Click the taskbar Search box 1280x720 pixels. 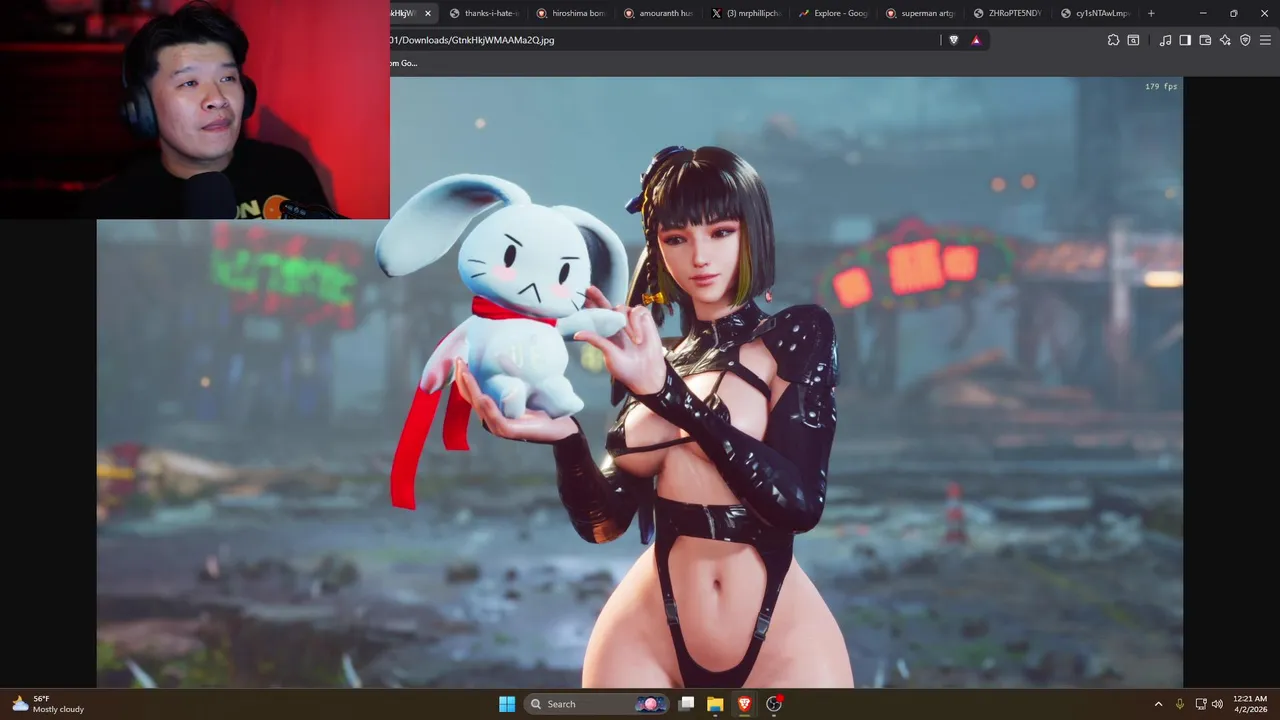coord(597,704)
